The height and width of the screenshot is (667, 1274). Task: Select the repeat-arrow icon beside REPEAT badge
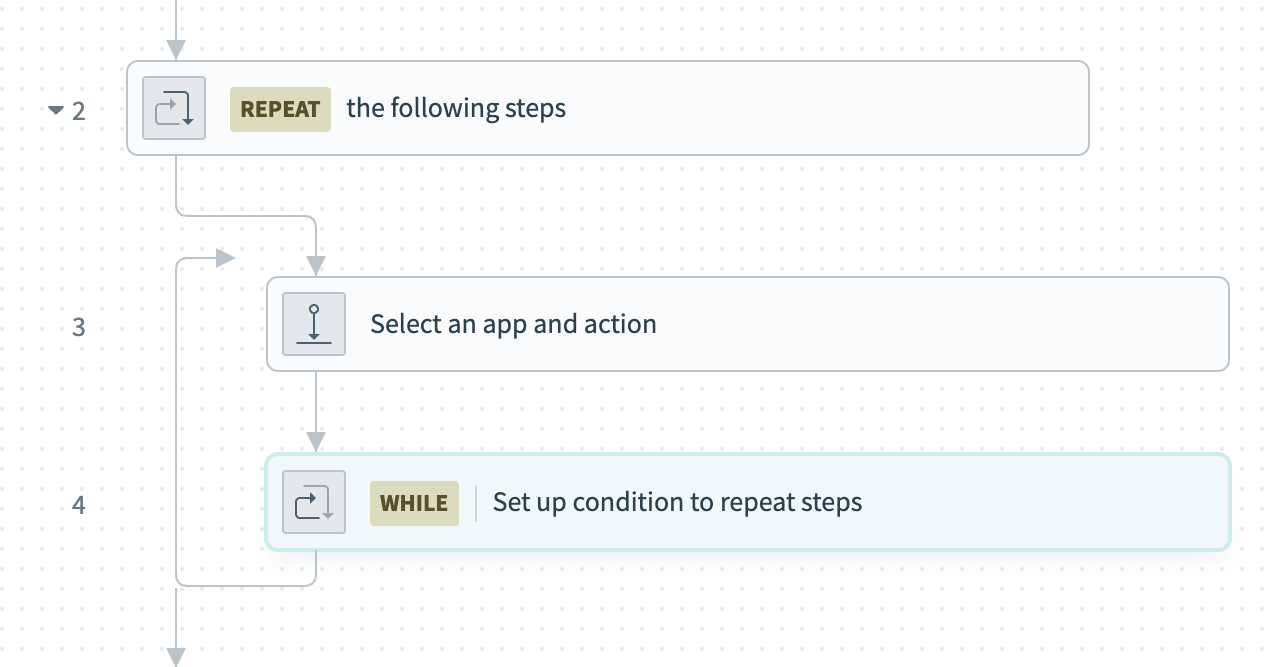point(174,108)
